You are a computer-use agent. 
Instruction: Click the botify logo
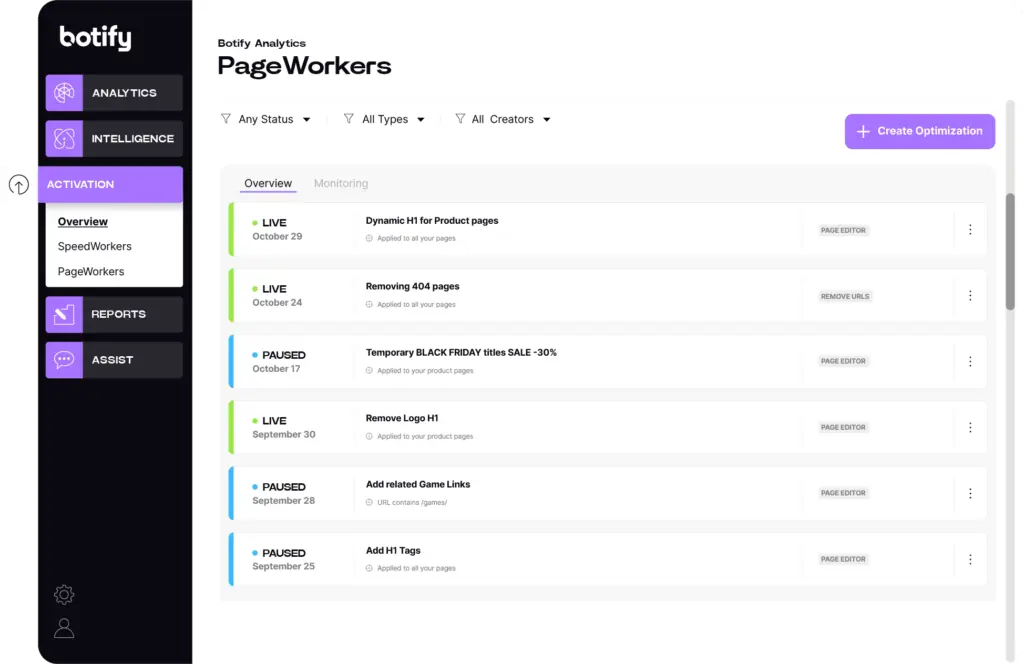[95, 37]
